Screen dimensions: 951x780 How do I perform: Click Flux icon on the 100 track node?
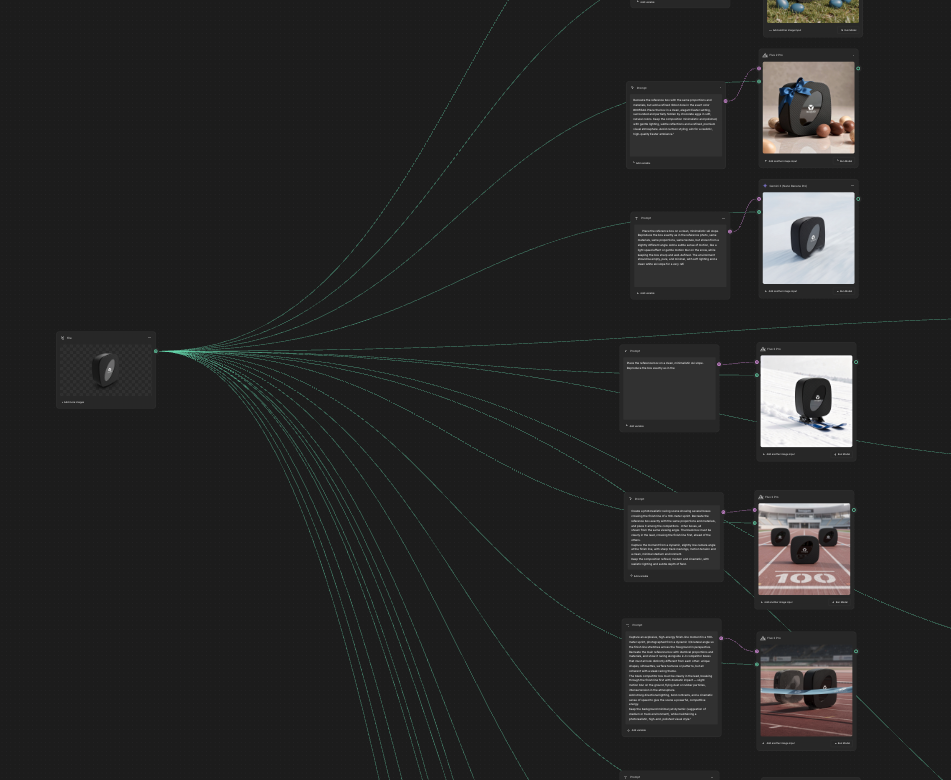(x=761, y=497)
